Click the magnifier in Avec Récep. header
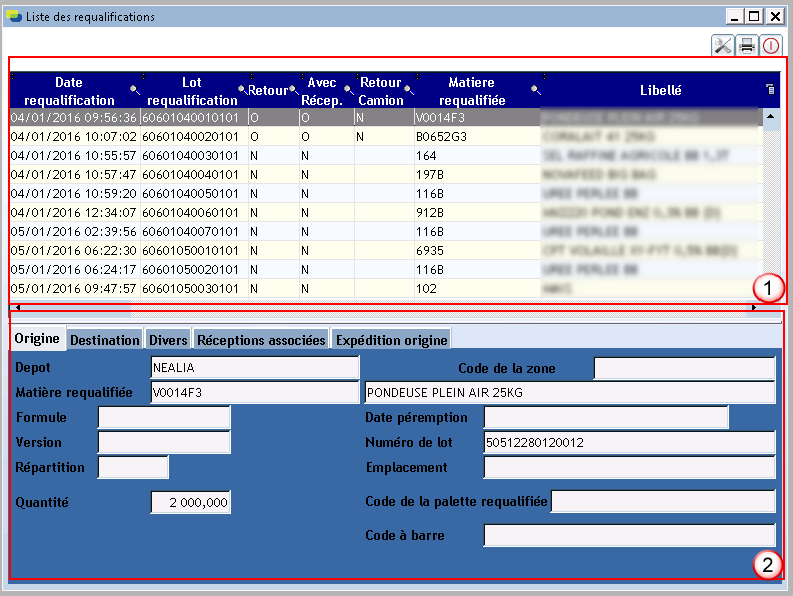The height and width of the screenshot is (596, 793). tap(349, 90)
